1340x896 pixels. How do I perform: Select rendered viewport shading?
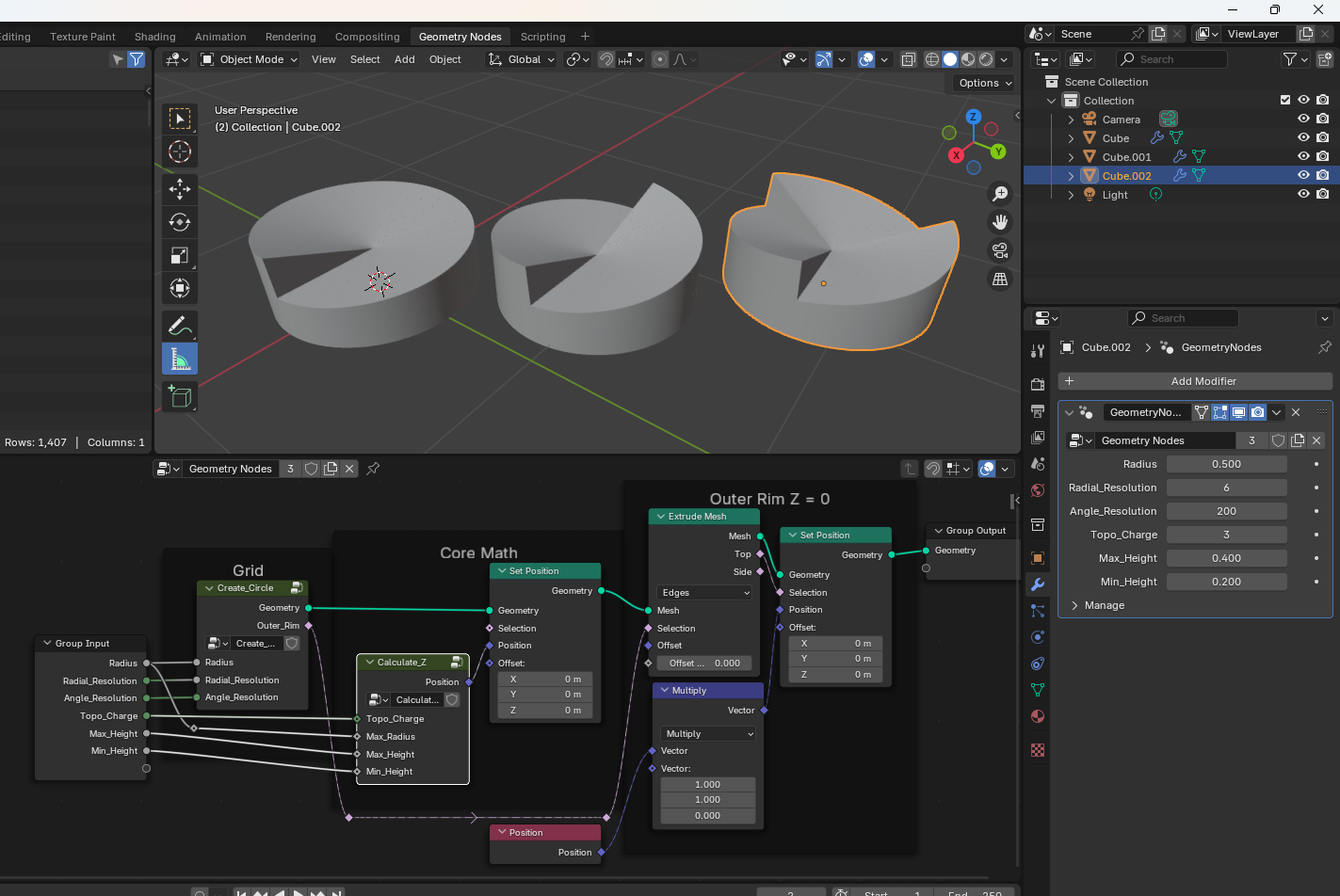tap(986, 59)
